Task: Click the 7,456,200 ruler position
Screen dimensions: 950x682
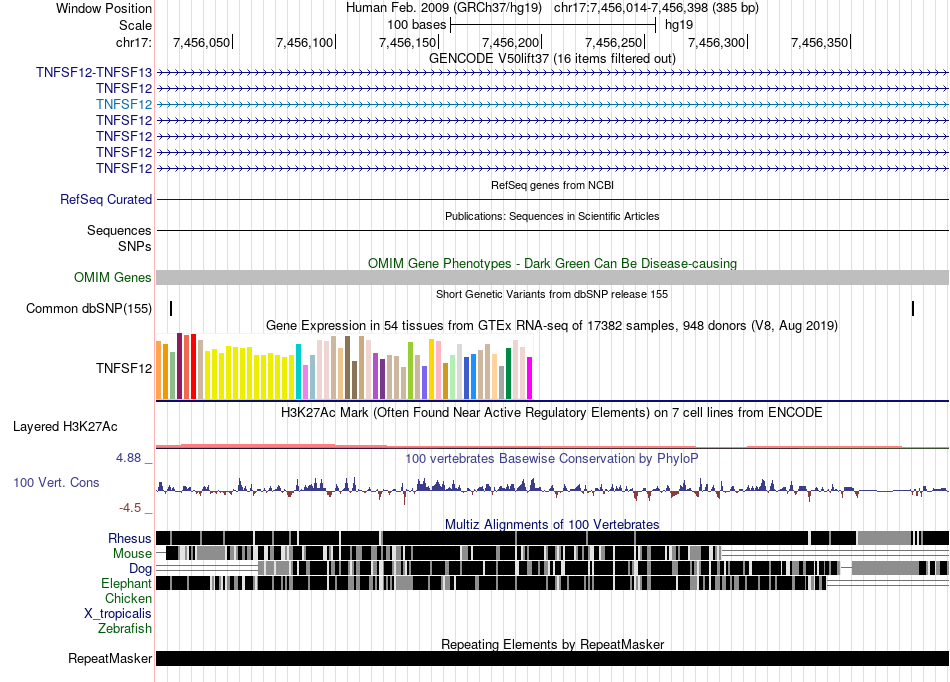Action: click(510, 42)
